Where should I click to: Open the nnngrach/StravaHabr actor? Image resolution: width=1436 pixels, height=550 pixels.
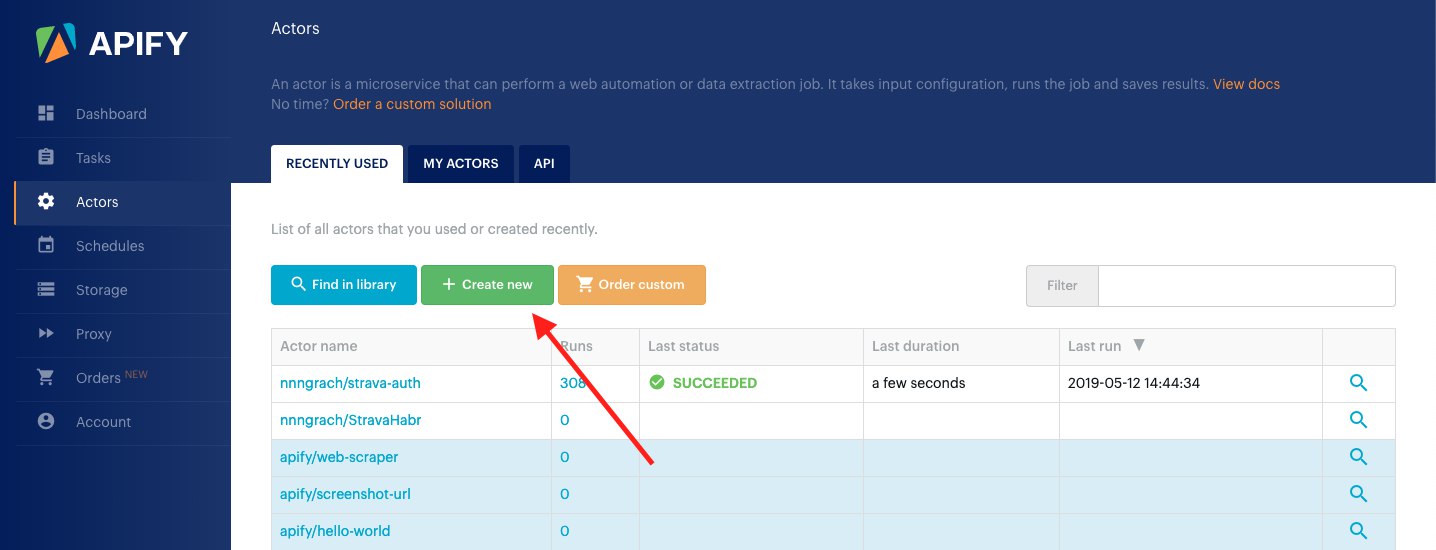point(350,420)
